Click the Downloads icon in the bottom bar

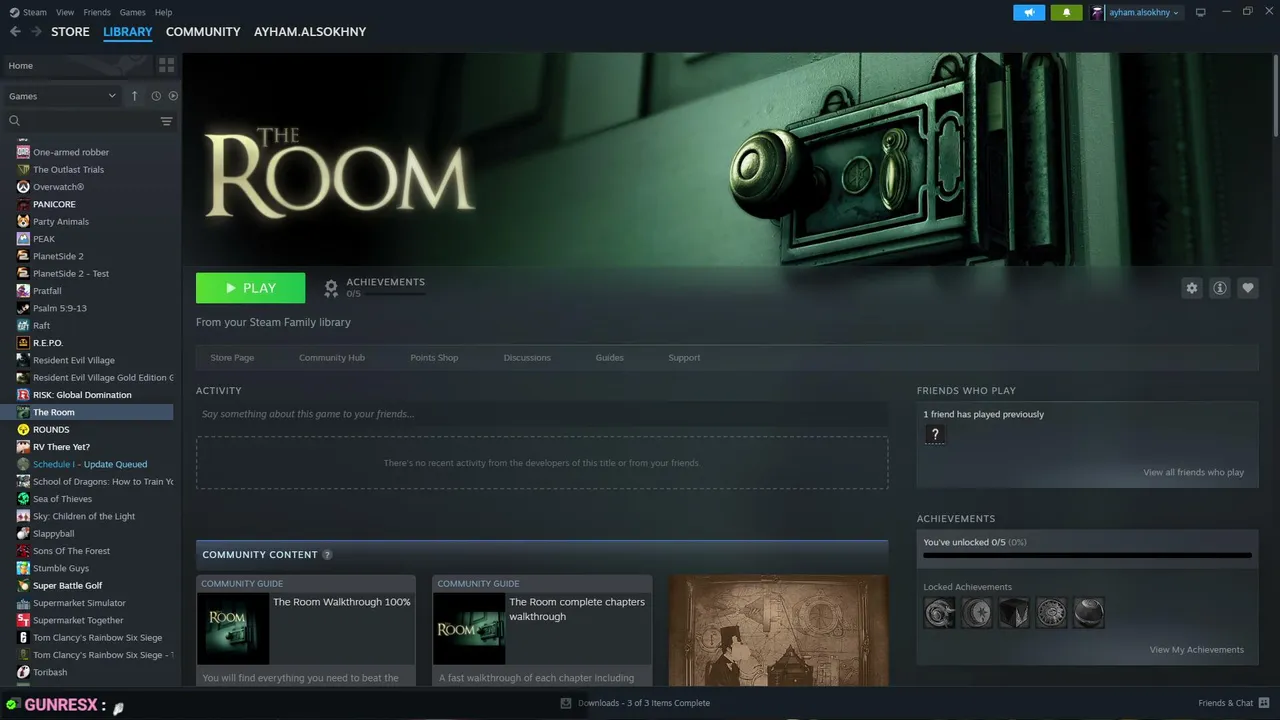tap(566, 703)
